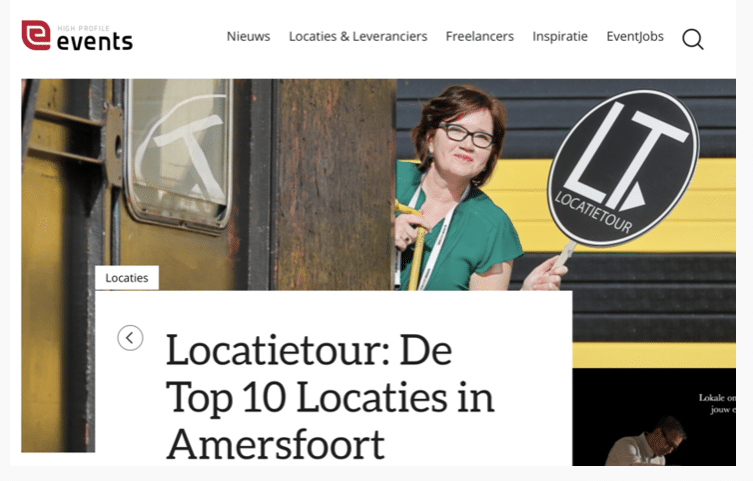
Task: Click the round LT Locatietour sign
Action: pyautogui.click(x=623, y=168)
